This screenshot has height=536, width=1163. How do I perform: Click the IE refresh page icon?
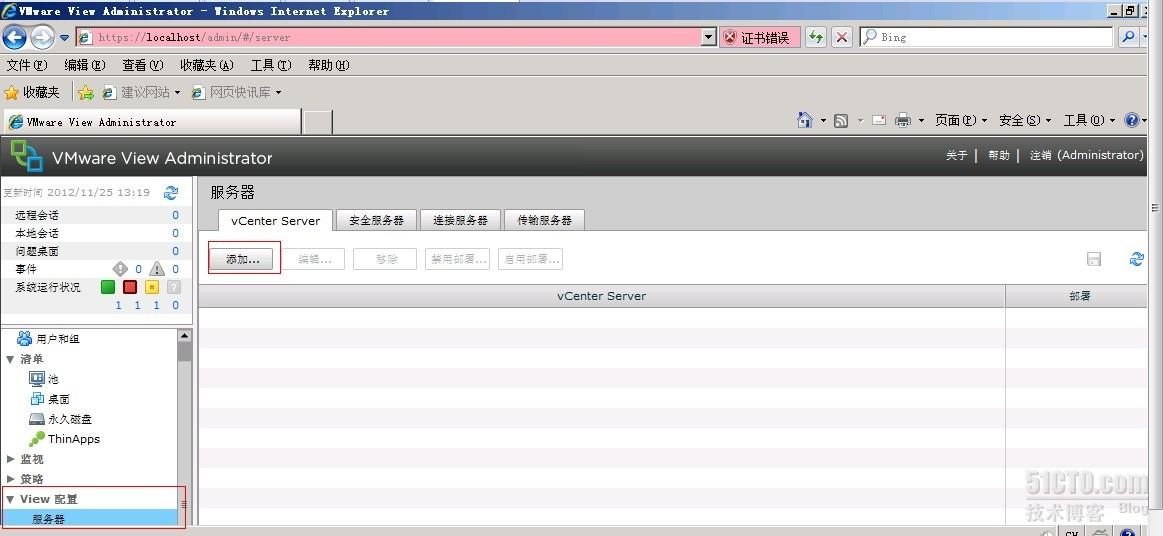pyautogui.click(x=817, y=37)
